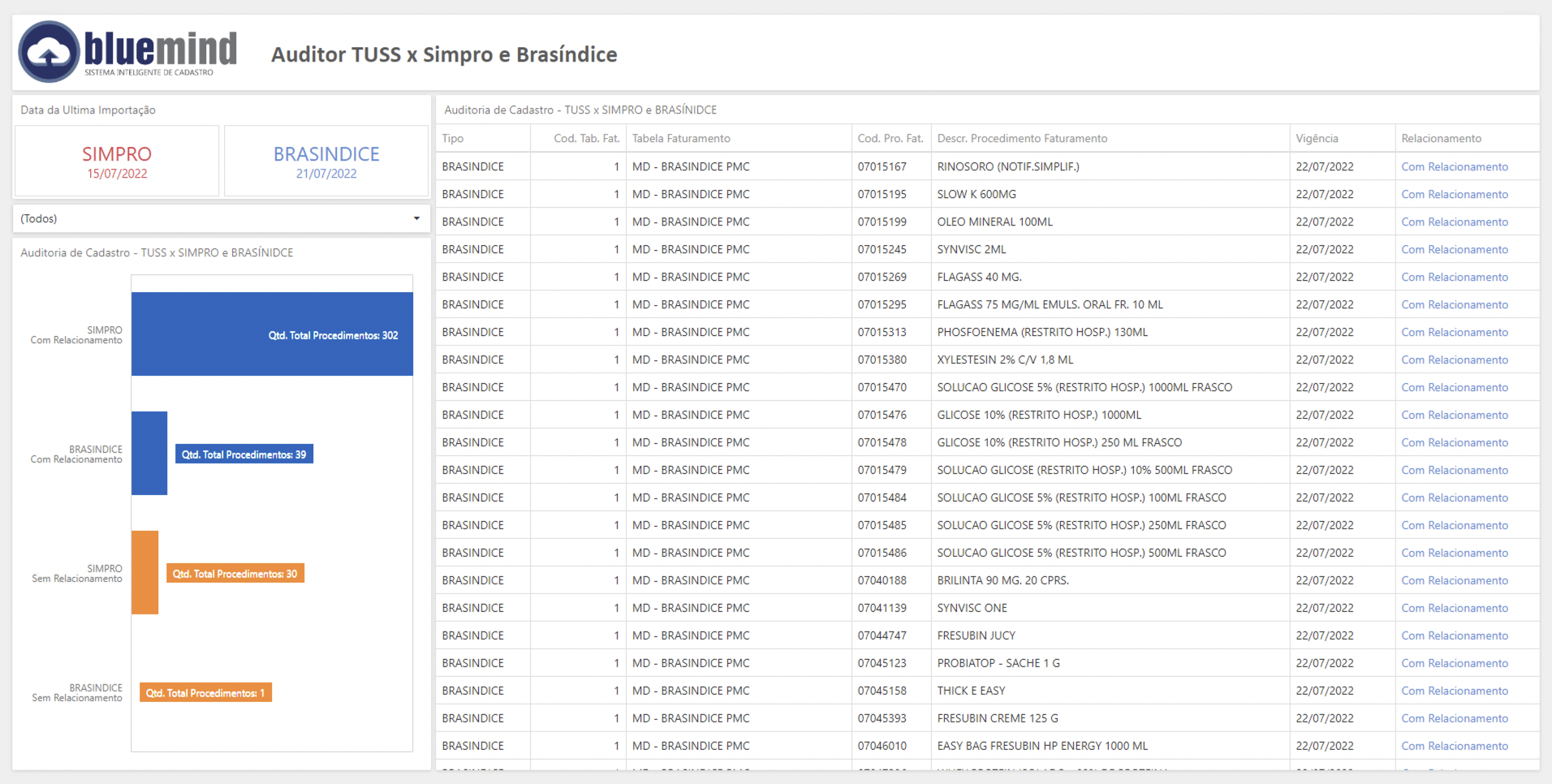Click SIMPRO Com Relacionamento axis label

click(76, 335)
